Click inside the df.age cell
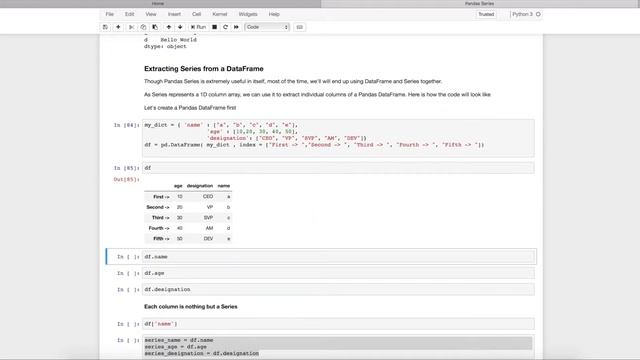 point(338,273)
